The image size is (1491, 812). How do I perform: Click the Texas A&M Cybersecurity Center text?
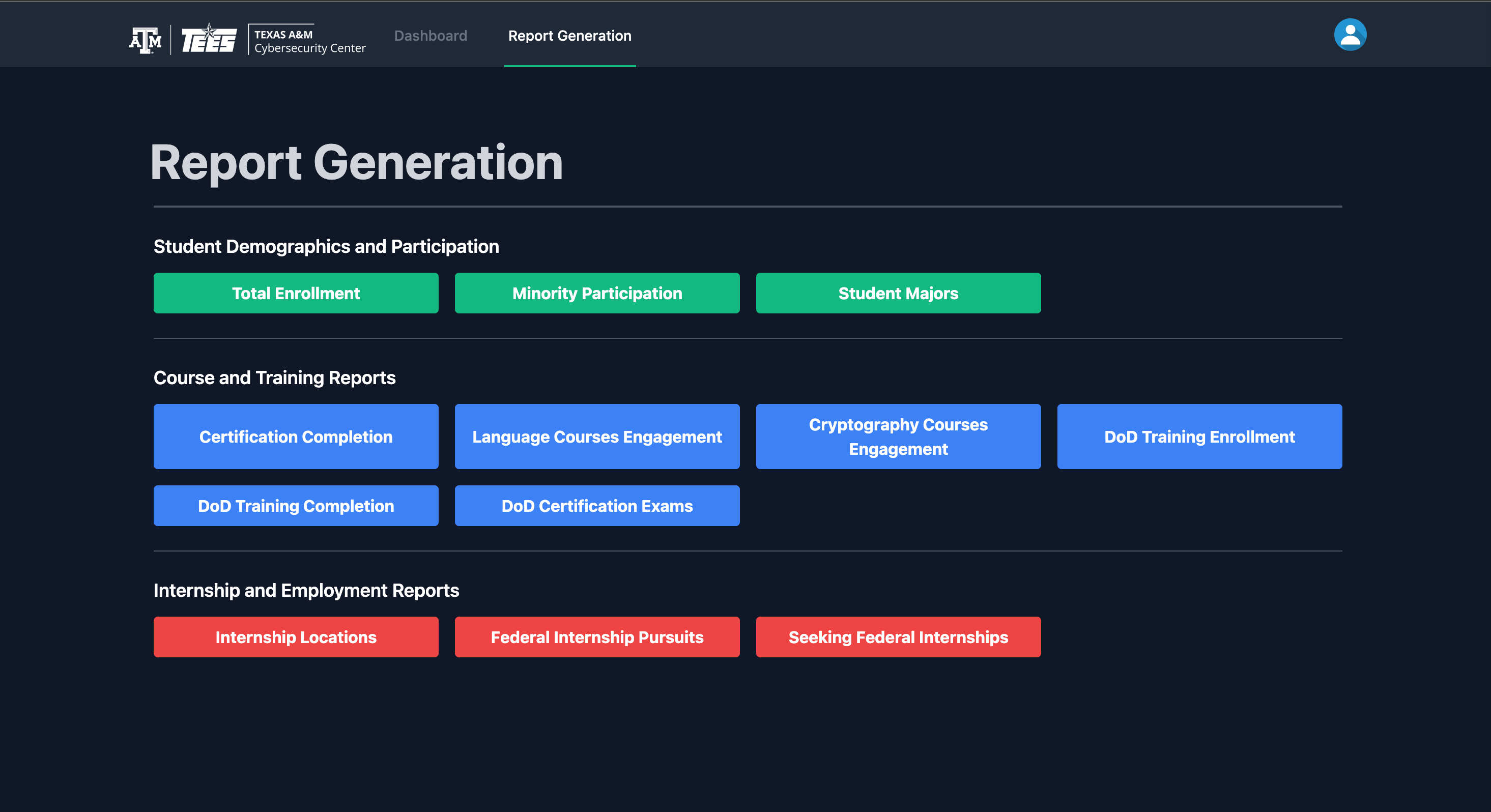coord(309,41)
